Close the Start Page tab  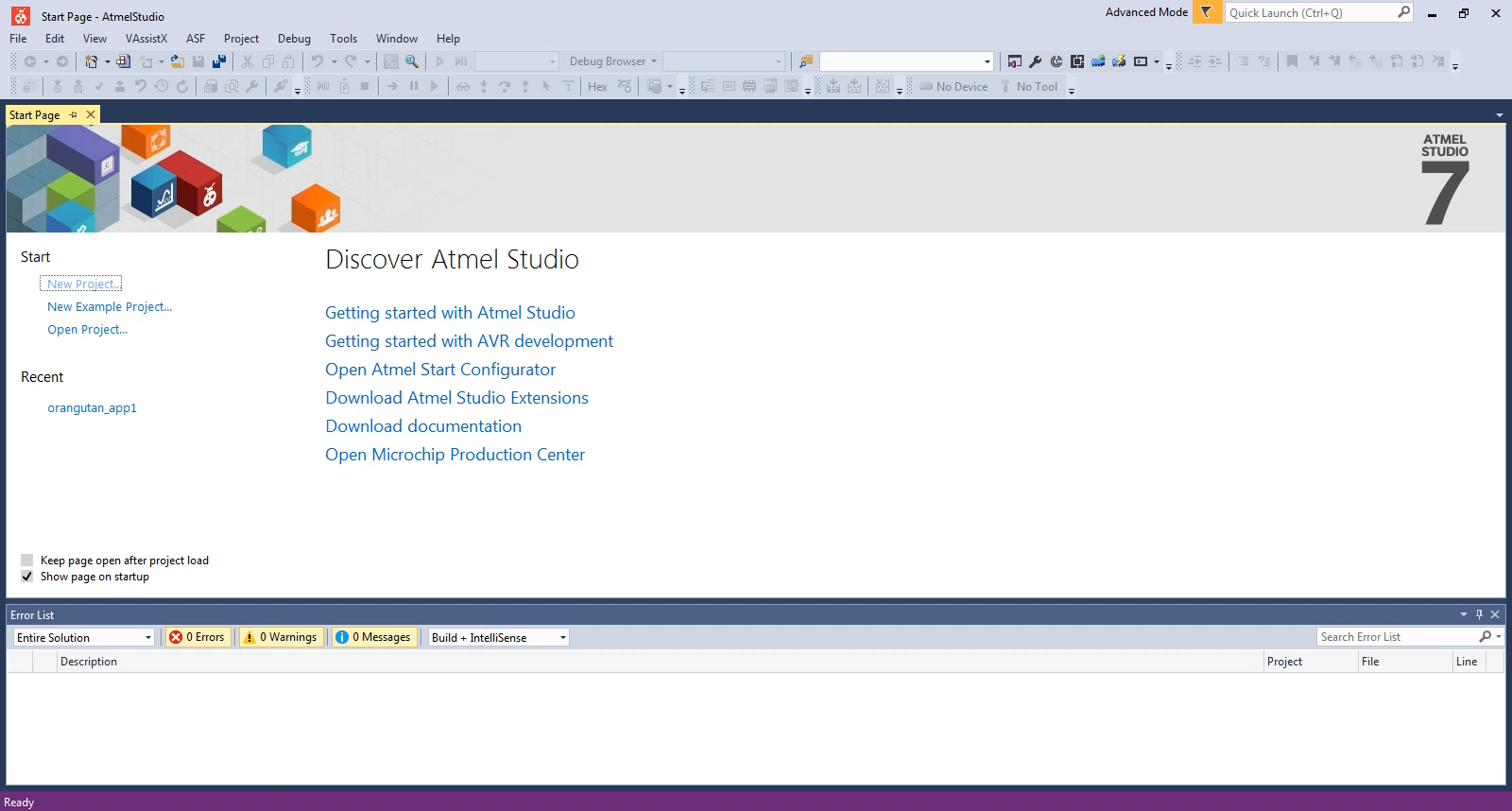point(91,114)
